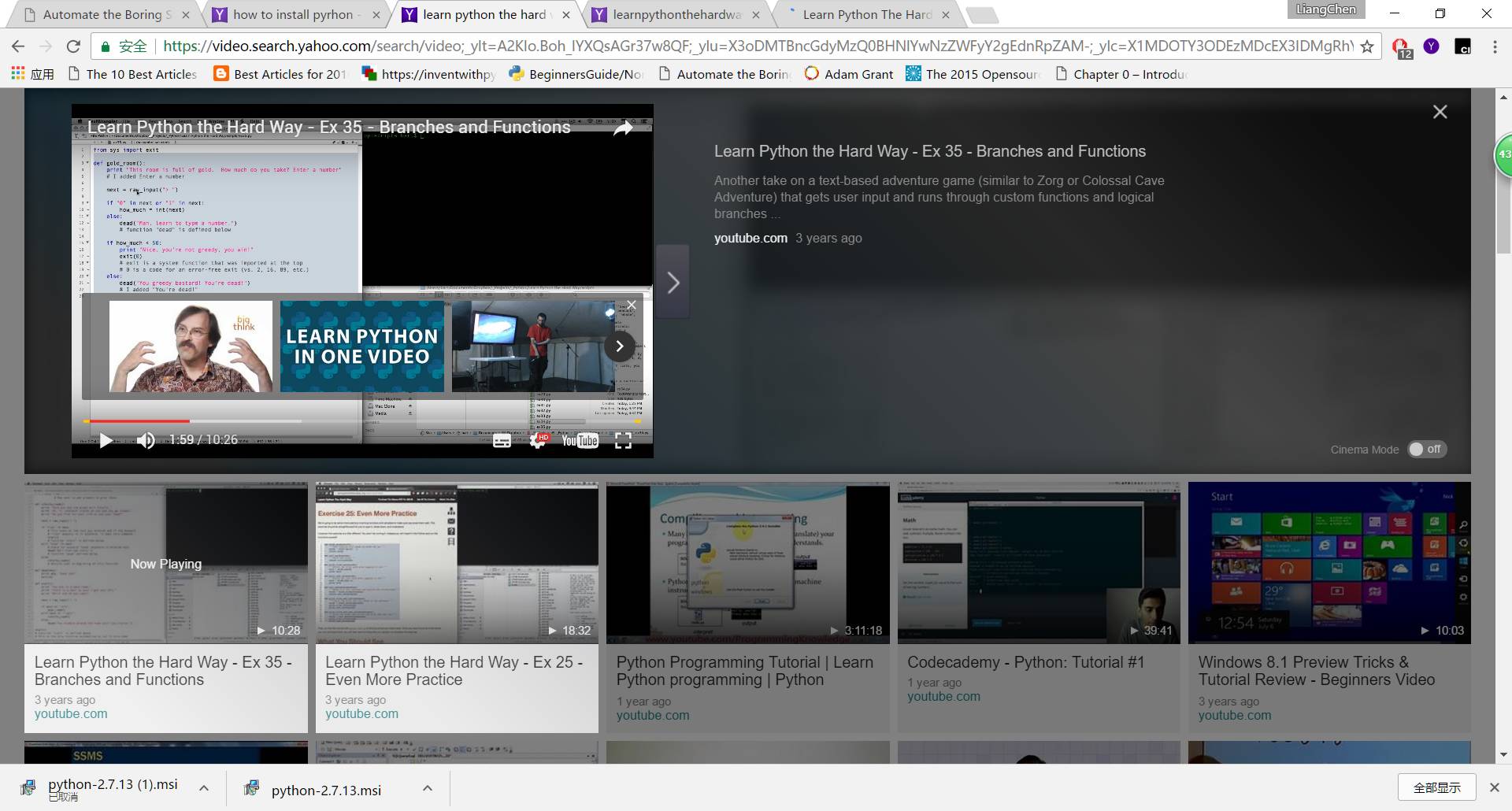Open new browser tab

(981, 15)
